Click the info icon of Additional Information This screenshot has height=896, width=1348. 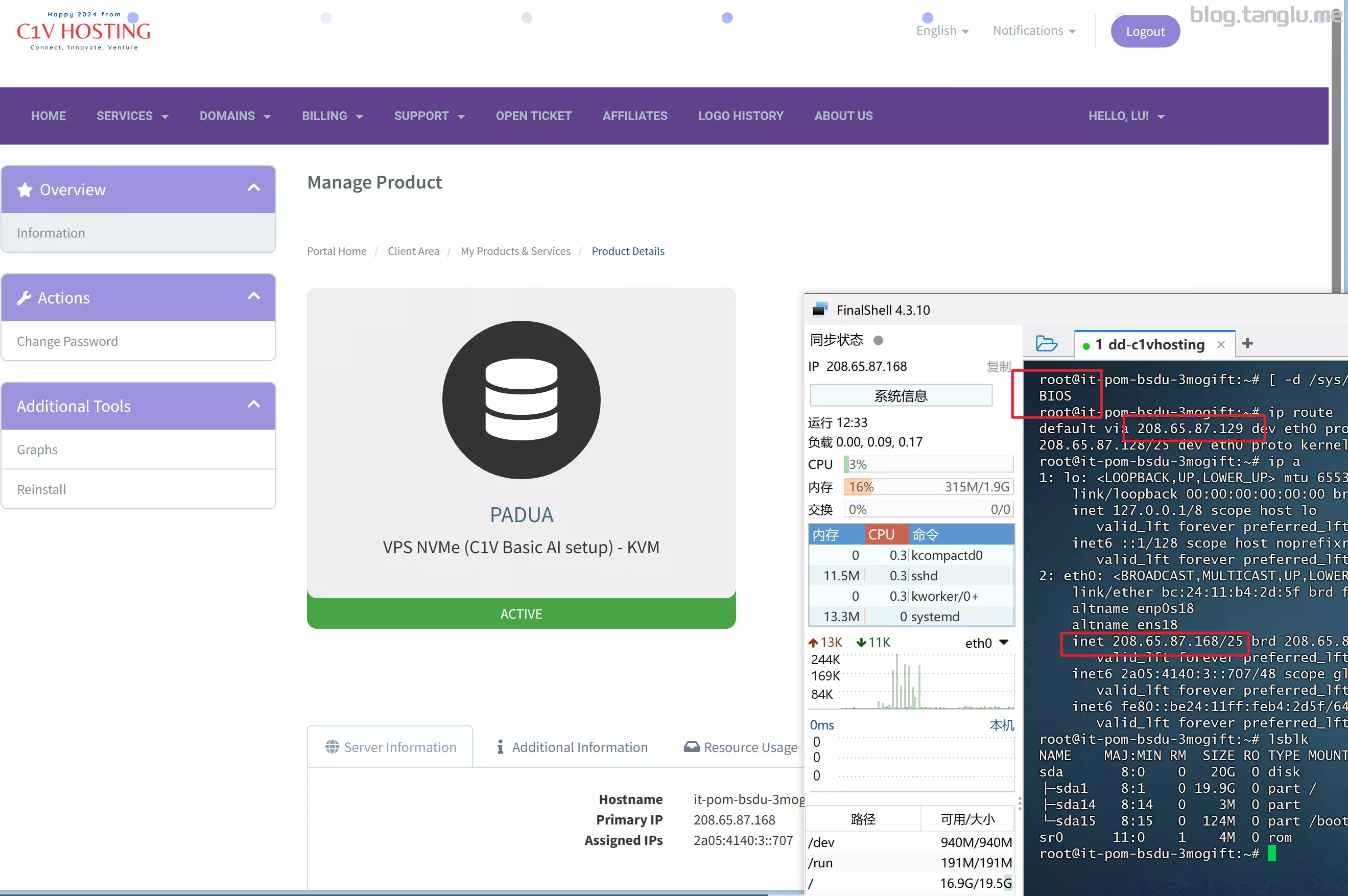coord(500,747)
